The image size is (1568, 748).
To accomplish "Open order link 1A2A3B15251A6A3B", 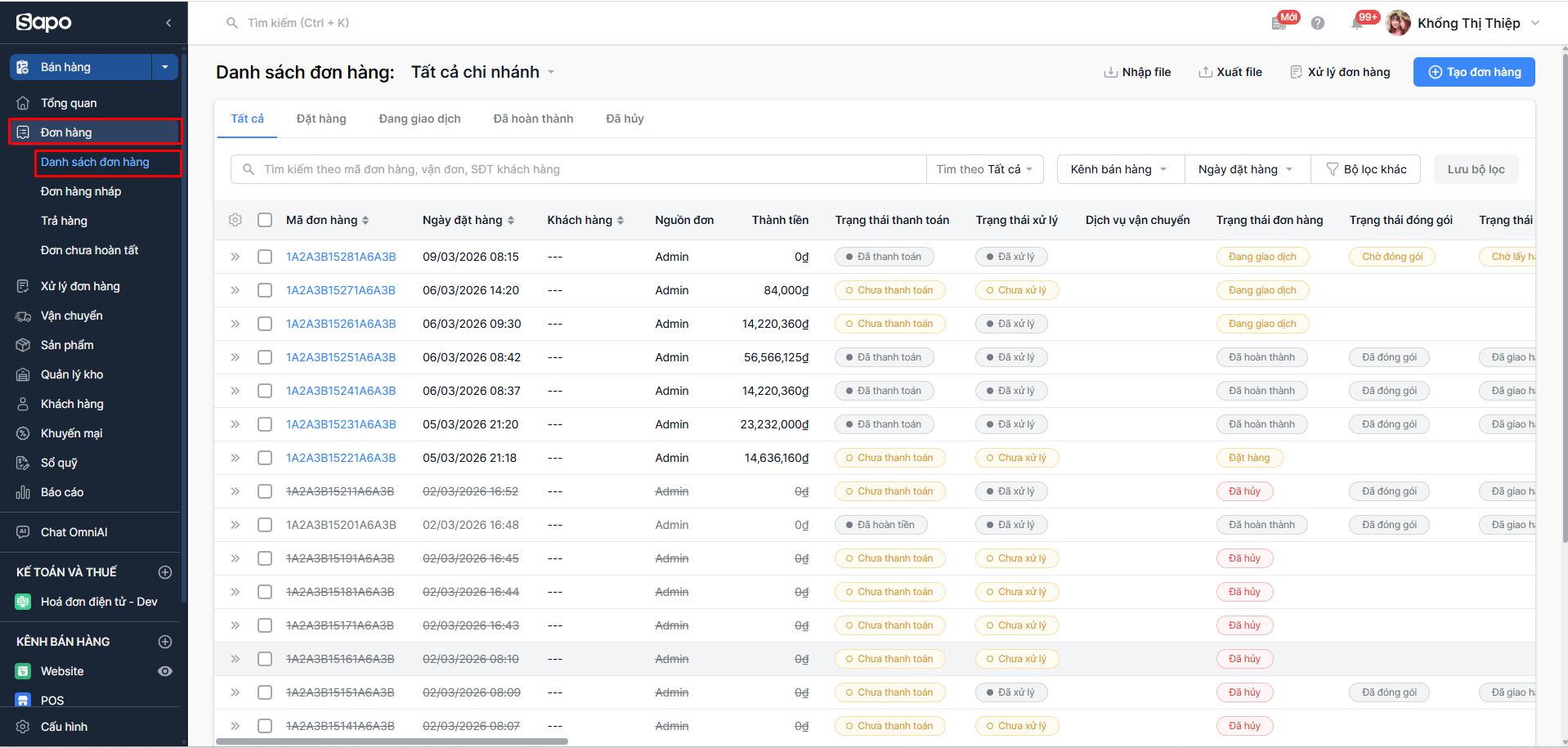I will (341, 357).
